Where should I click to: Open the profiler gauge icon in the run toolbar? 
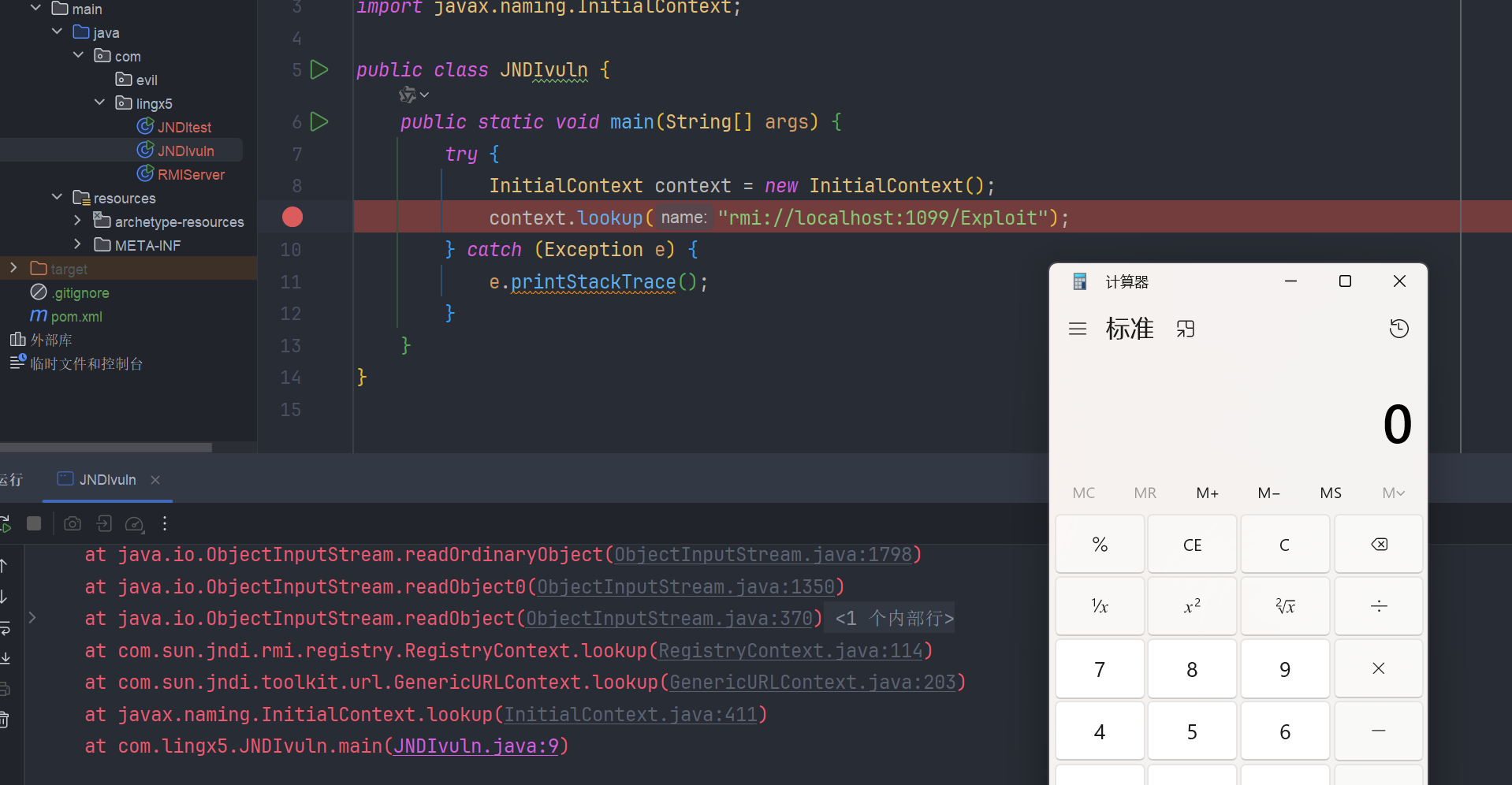tap(135, 523)
